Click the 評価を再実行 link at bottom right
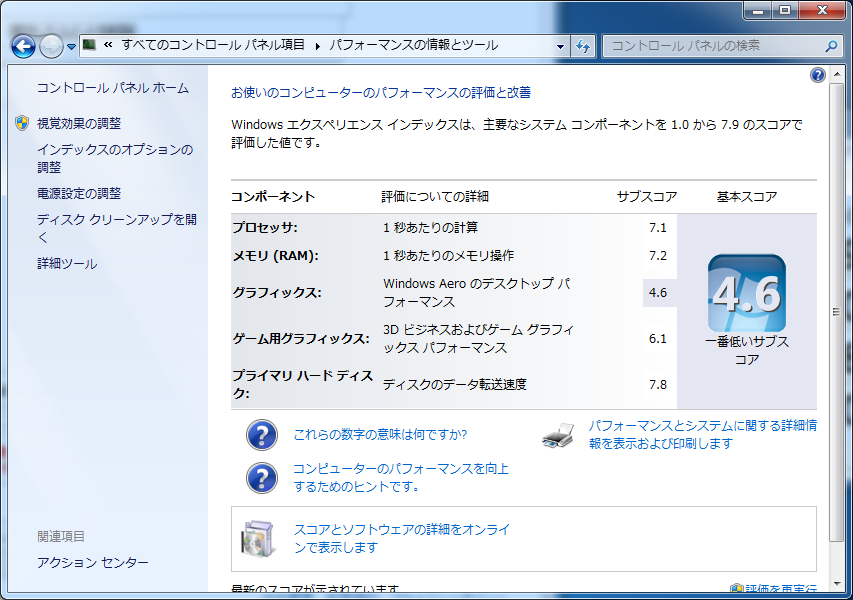 781,590
